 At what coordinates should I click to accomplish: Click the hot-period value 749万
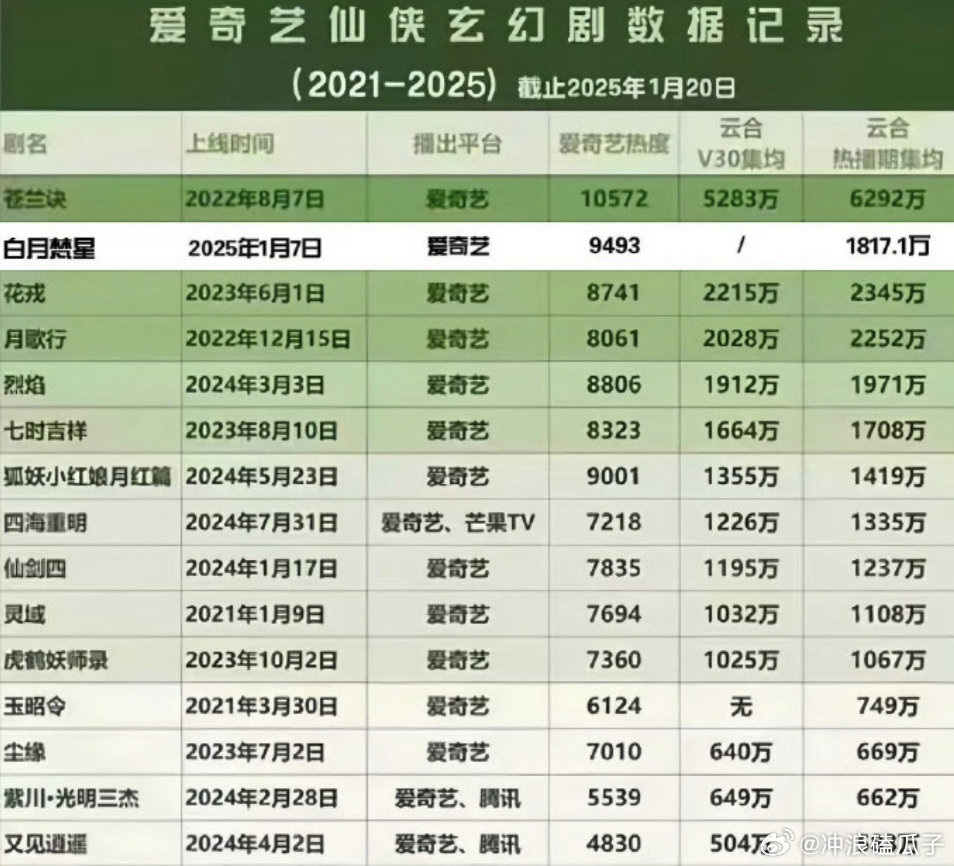pyautogui.click(x=888, y=707)
